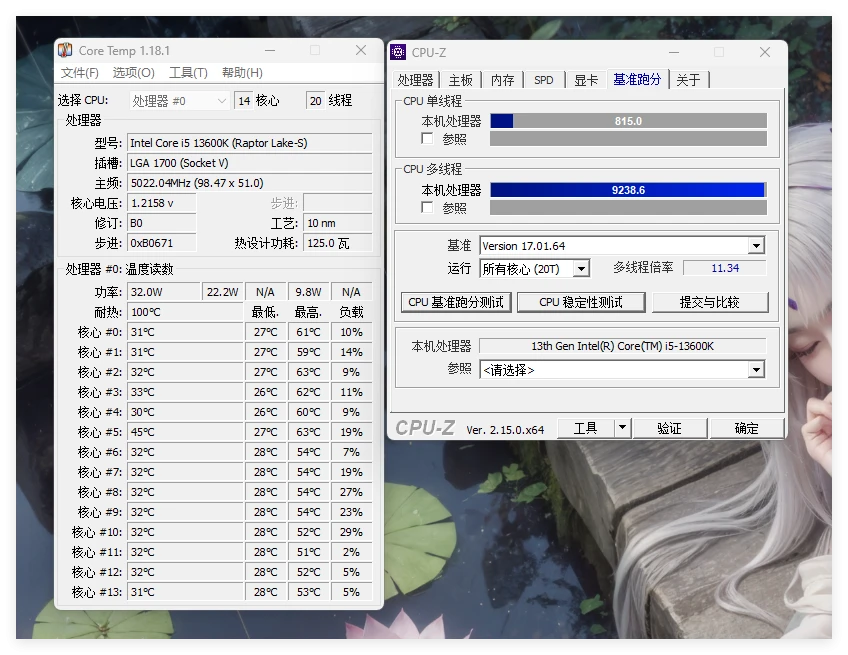Minimize the CPU-Z window
The height and width of the screenshot is (655, 848).
pos(673,53)
